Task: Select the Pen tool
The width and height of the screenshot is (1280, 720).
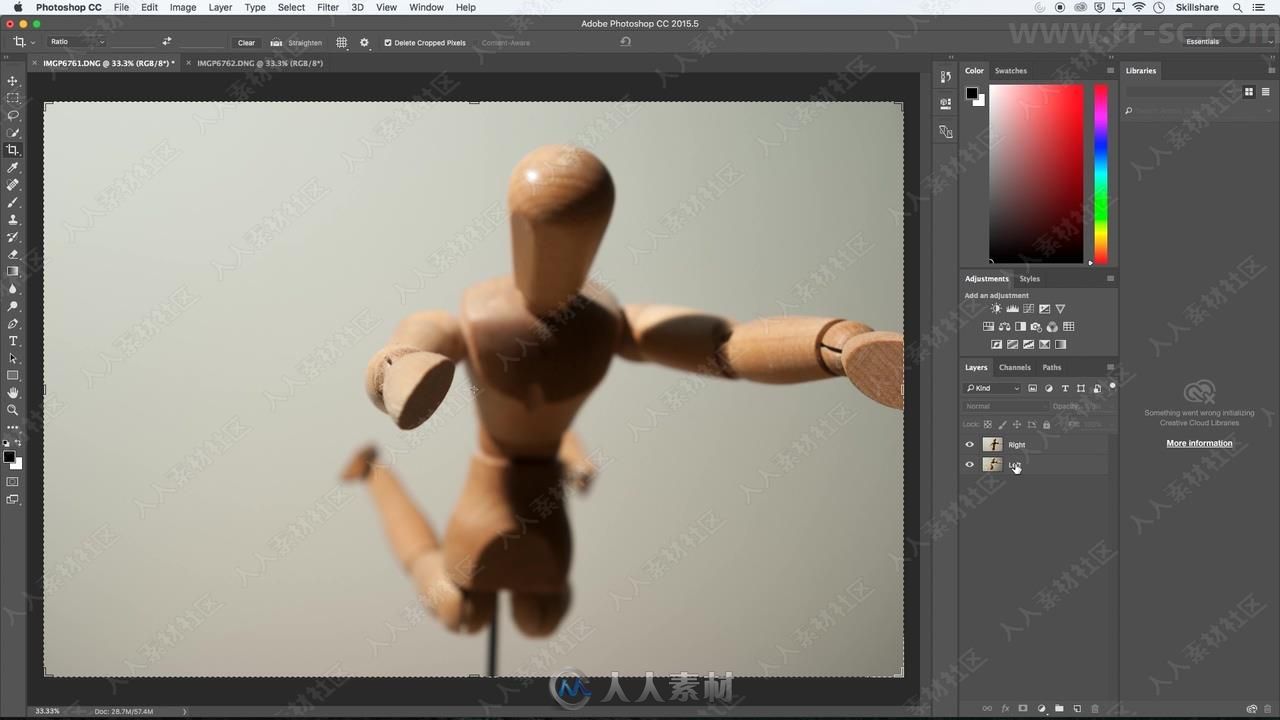Action: click(13, 324)
